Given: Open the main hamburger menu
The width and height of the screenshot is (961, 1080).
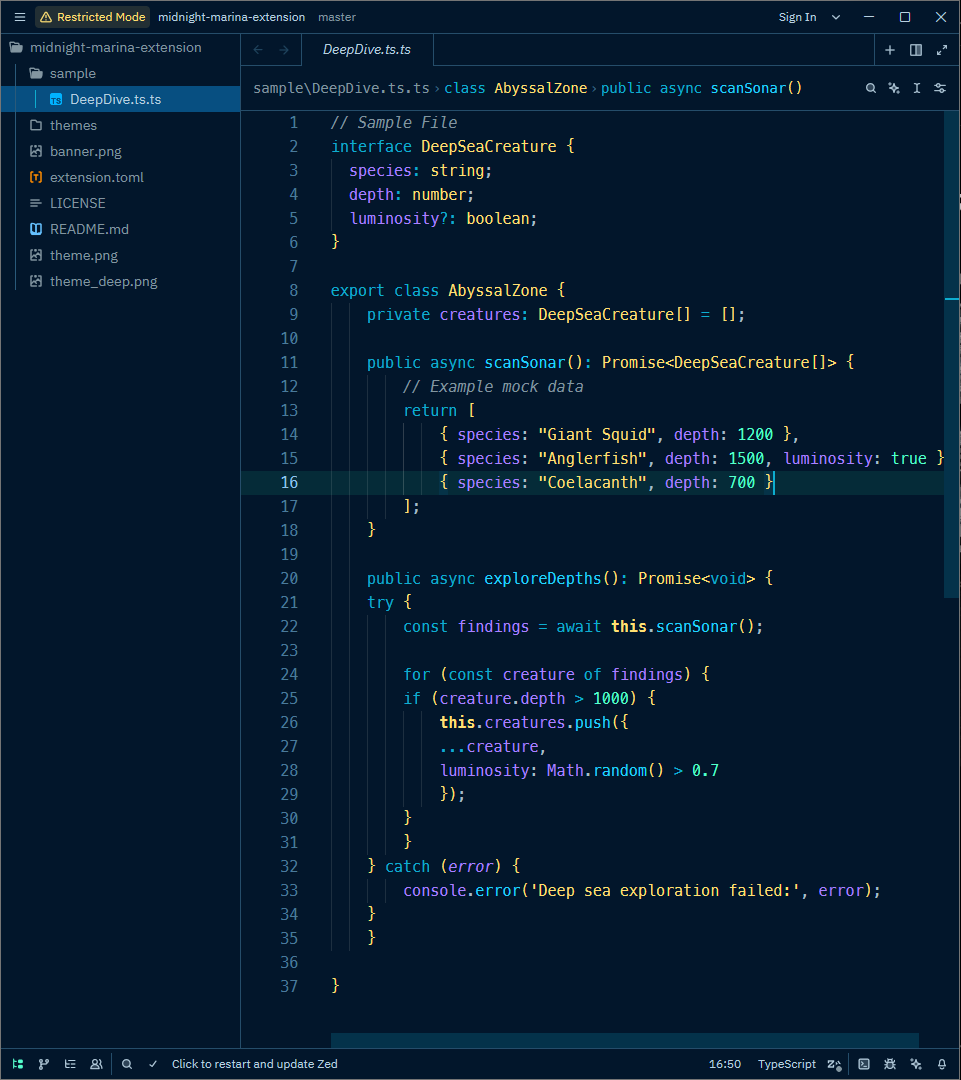Looking at the screenshot, I should point(19,17).
